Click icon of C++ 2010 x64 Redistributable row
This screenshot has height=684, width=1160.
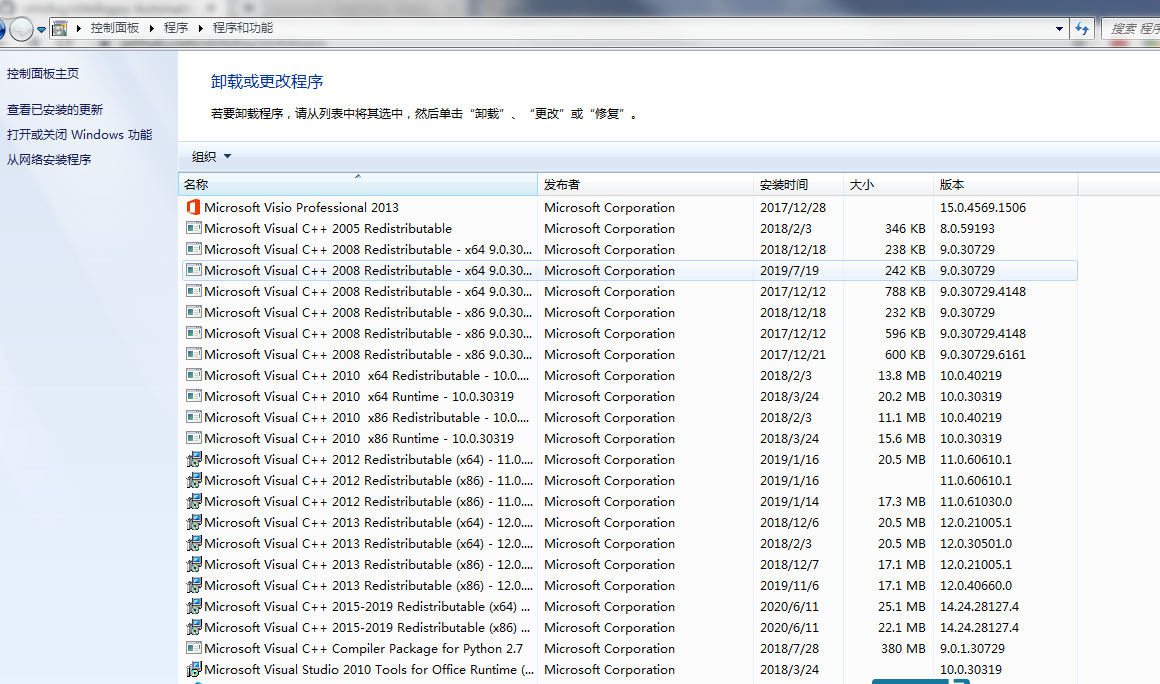[194, 376]
